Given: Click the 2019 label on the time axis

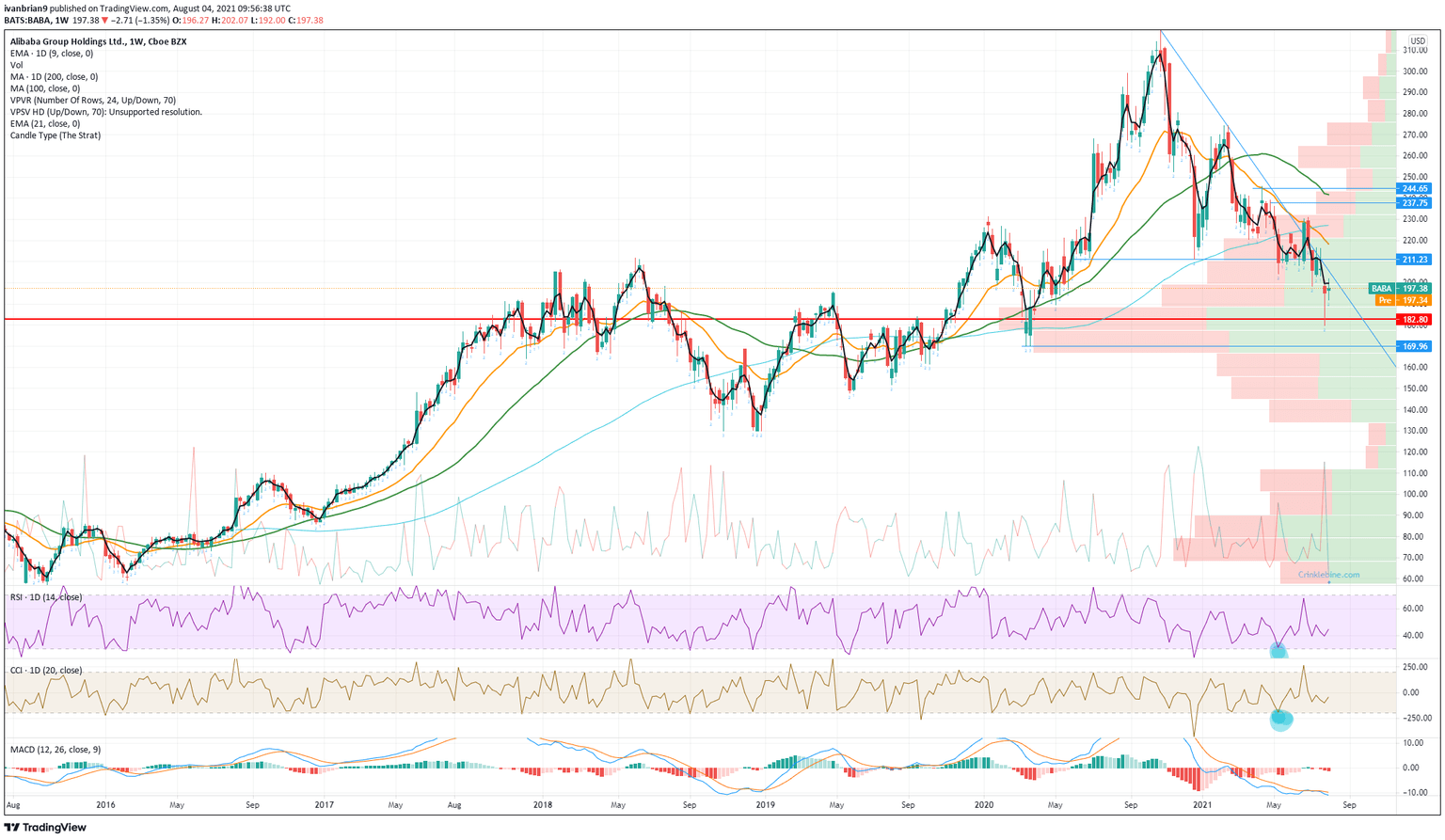Looking at the screenshot, I should [x=766, y=805].
